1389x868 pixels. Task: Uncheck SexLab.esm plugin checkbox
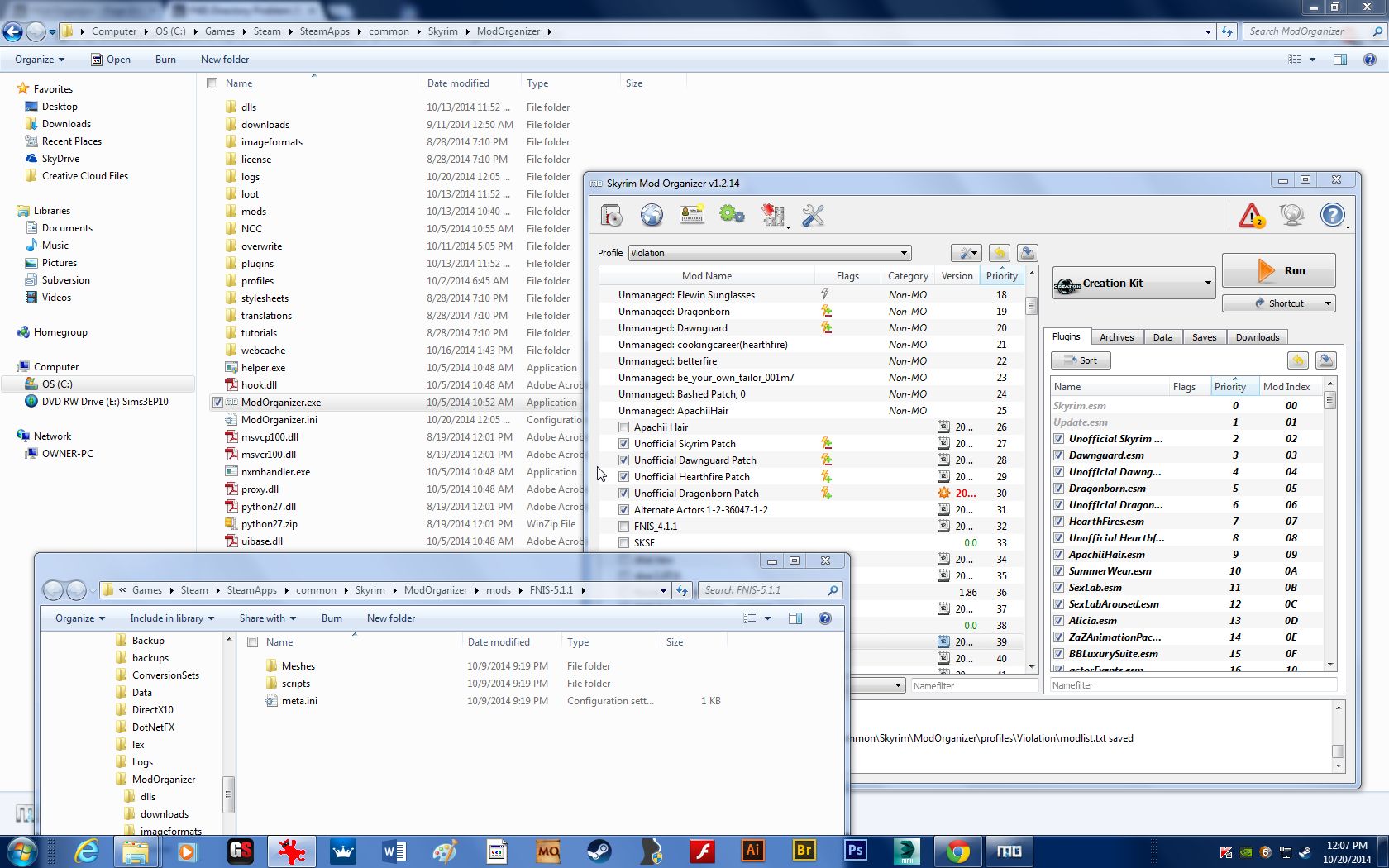(1059, 588)
